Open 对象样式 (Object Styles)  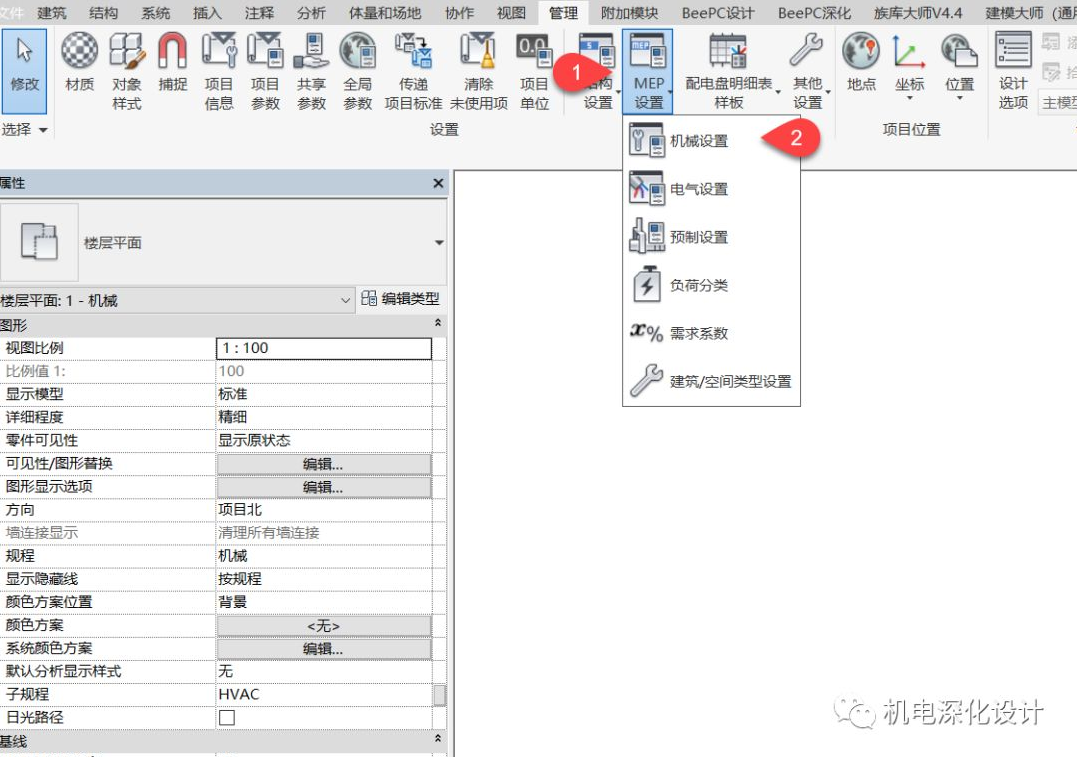[x=127, y=71]
